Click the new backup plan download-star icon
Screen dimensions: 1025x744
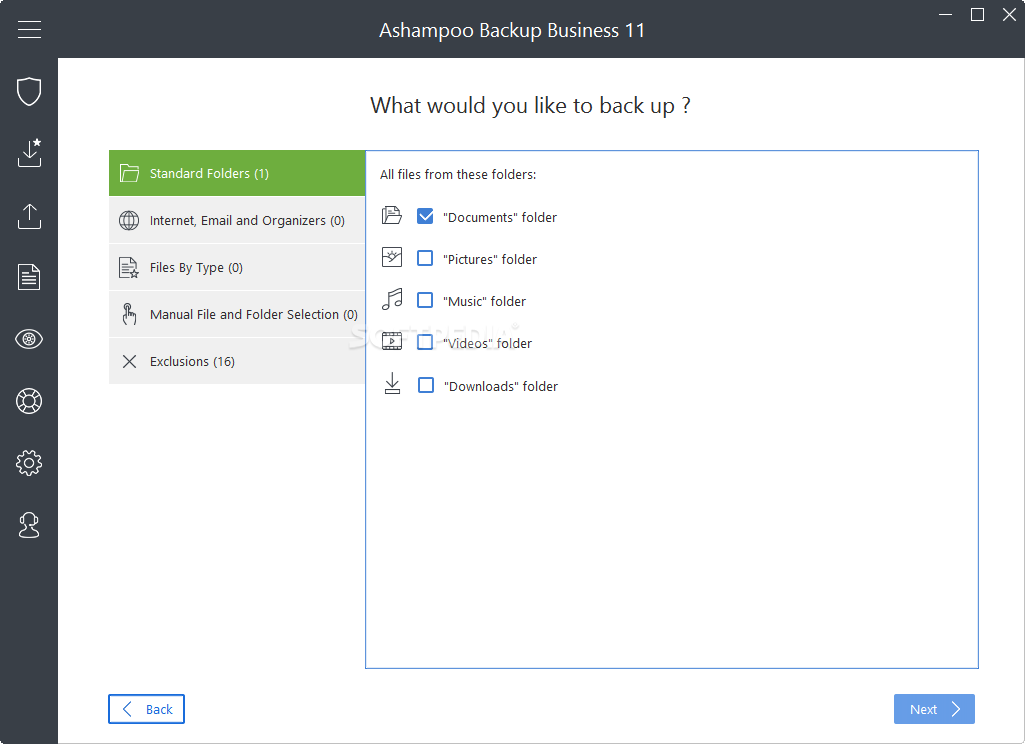(29, 153)
